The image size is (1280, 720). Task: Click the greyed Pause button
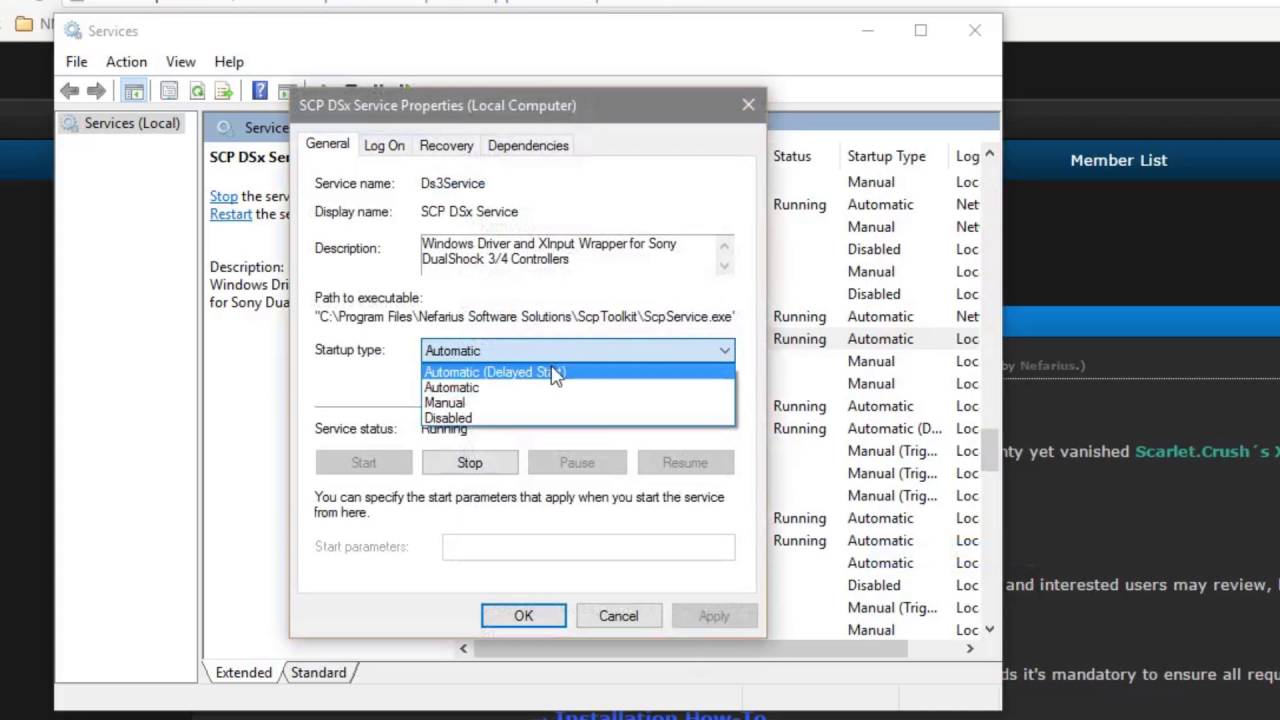(577, 463)
